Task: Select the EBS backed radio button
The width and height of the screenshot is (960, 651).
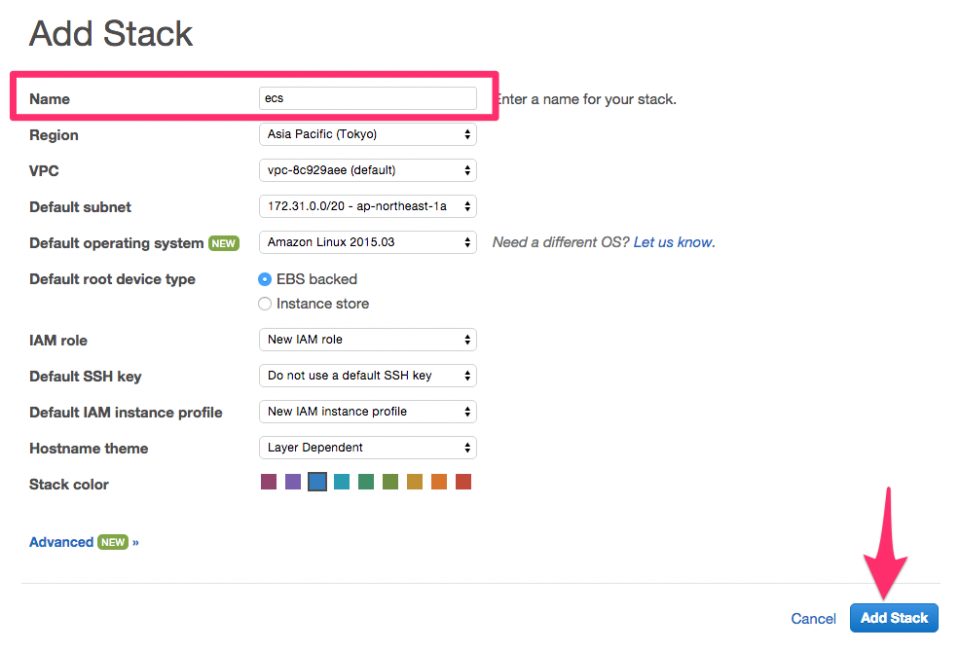Action: [x=263, y=279]
